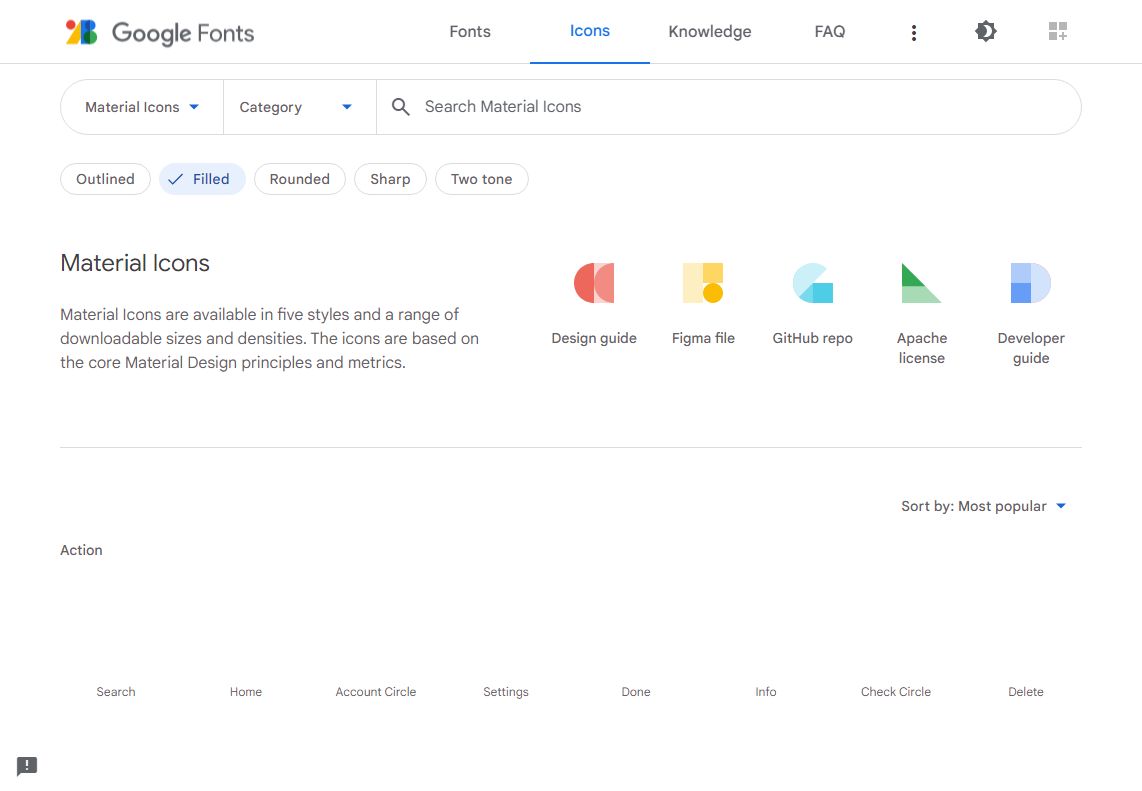The width and height of the screenshot is (1142, 791).
Task: Expand the Material Icons dropdown
Action: [142, 107]
